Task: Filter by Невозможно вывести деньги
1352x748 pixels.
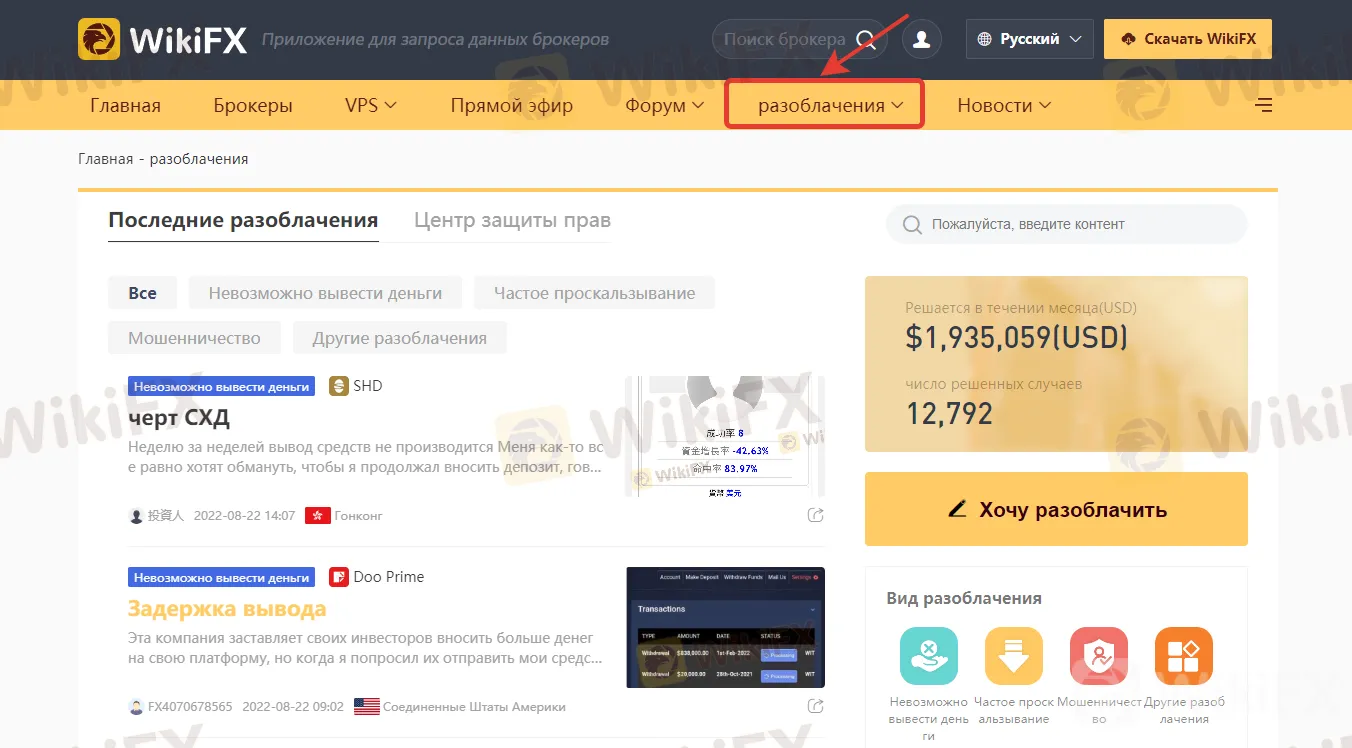Action: click(325, 293)
